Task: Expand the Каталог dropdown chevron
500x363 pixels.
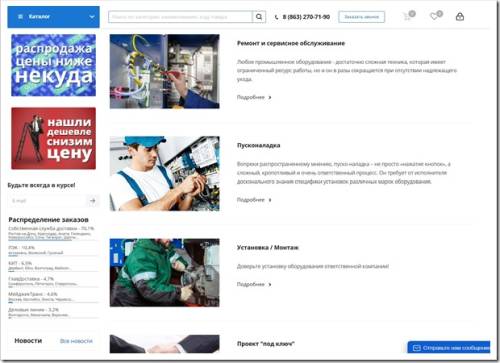Action: [x=92, y=17]
